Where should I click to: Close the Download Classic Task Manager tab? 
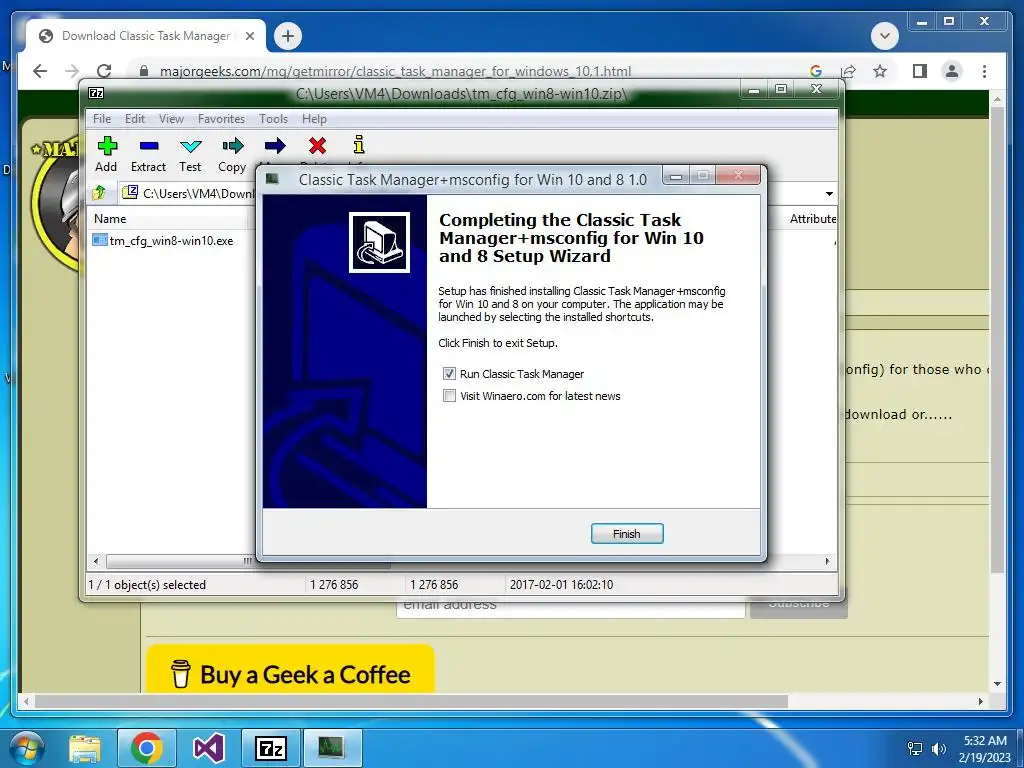click(x=249, y=37)
